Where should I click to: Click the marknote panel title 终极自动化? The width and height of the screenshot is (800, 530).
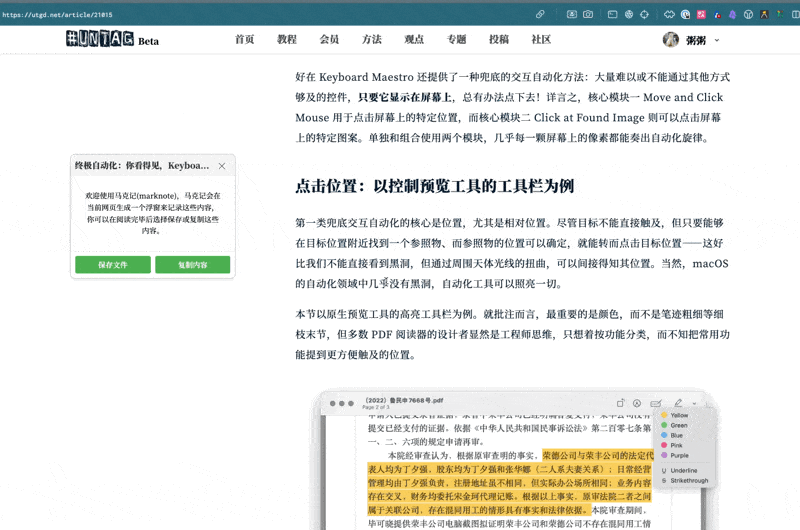point(142,165)
